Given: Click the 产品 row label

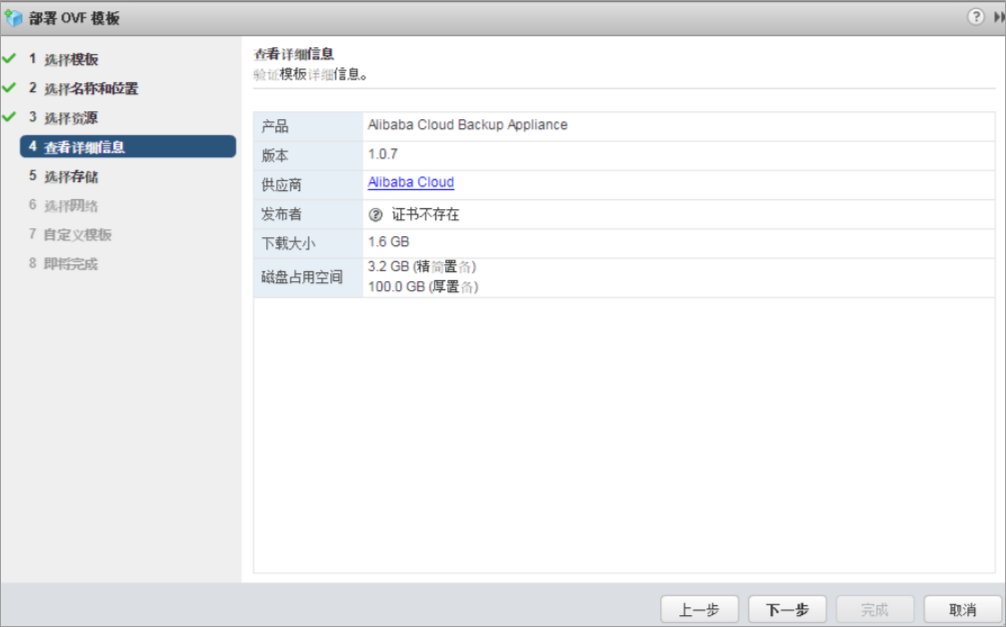Looking at the screenshot, I should (275, 126).
